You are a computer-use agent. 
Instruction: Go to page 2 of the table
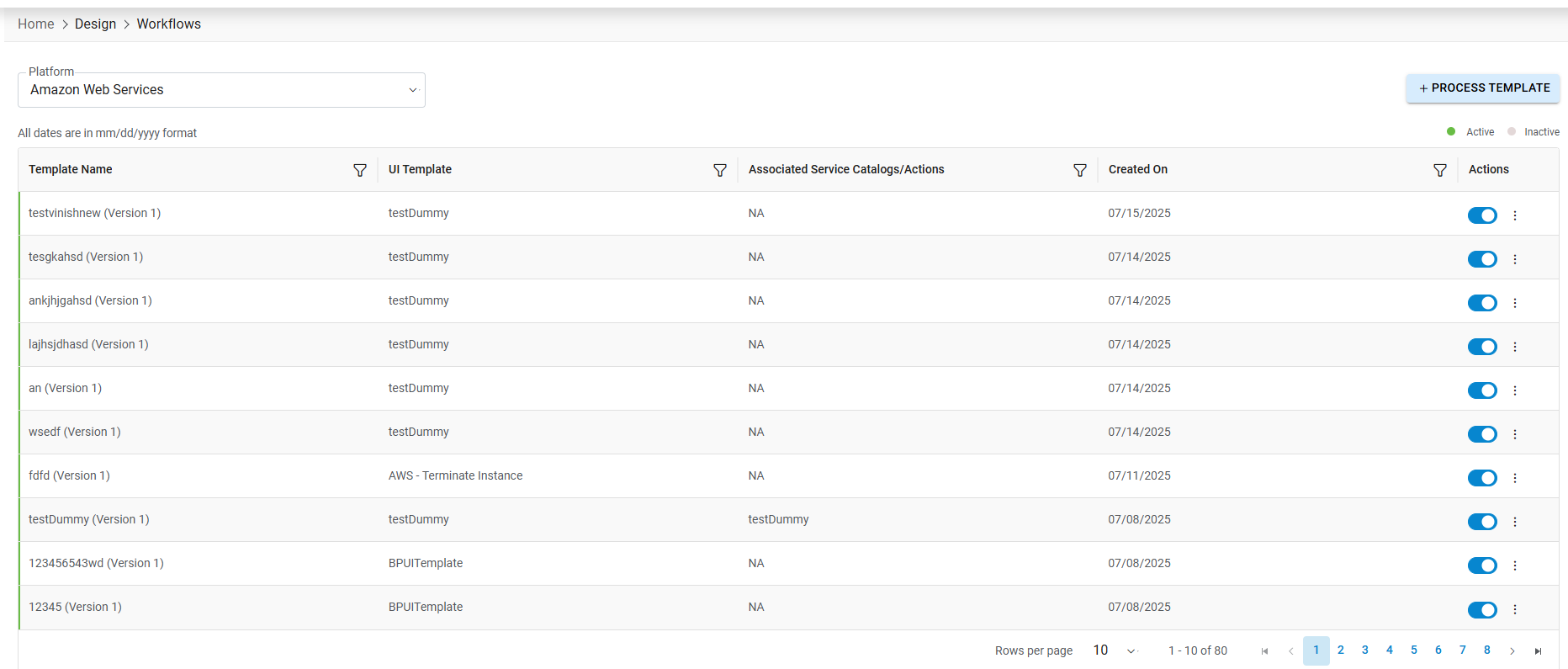click(1341, 650)
